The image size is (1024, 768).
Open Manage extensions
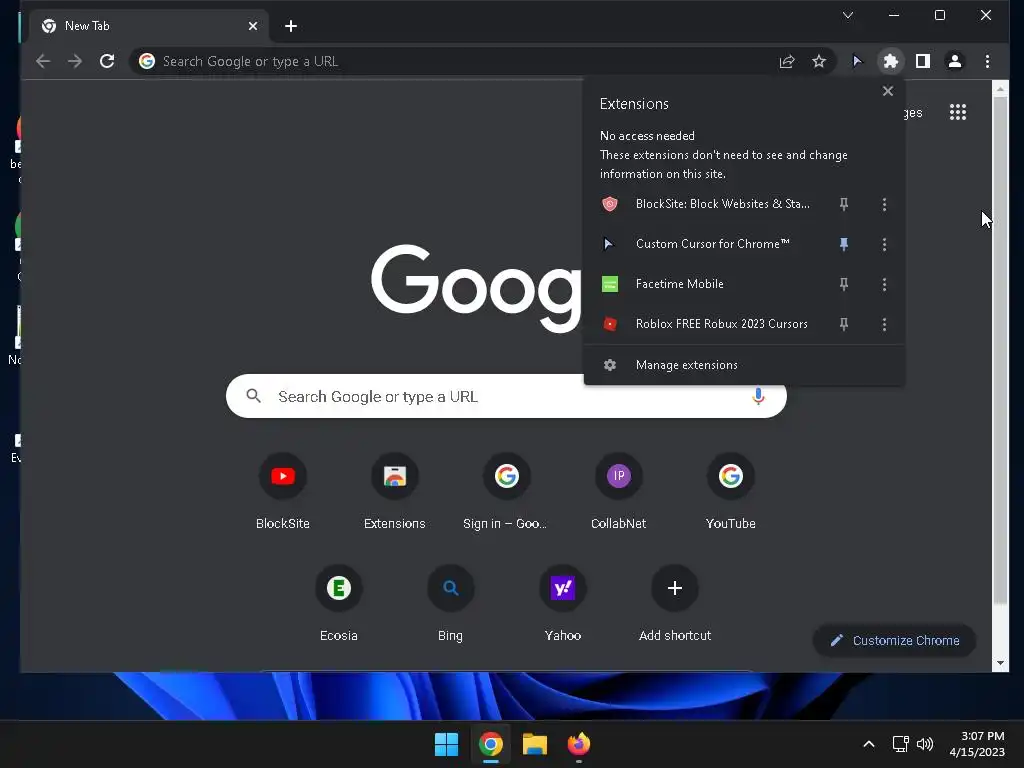pyautogui.click(x=744, y=365)
